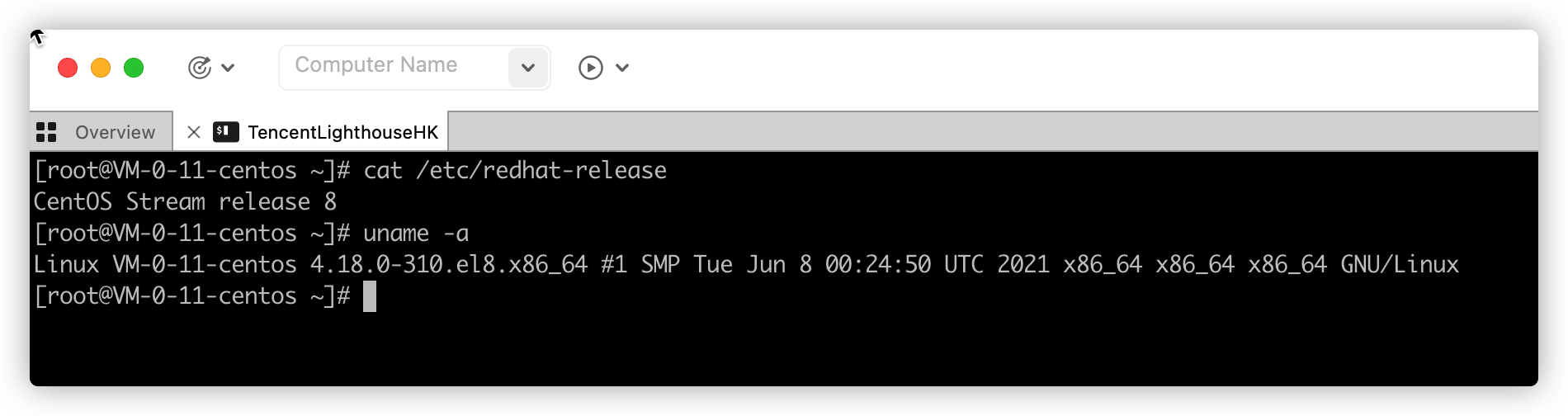
Task: Click the terminal icon on TencentLighthouseHK tab
Action: pos(226,132)
